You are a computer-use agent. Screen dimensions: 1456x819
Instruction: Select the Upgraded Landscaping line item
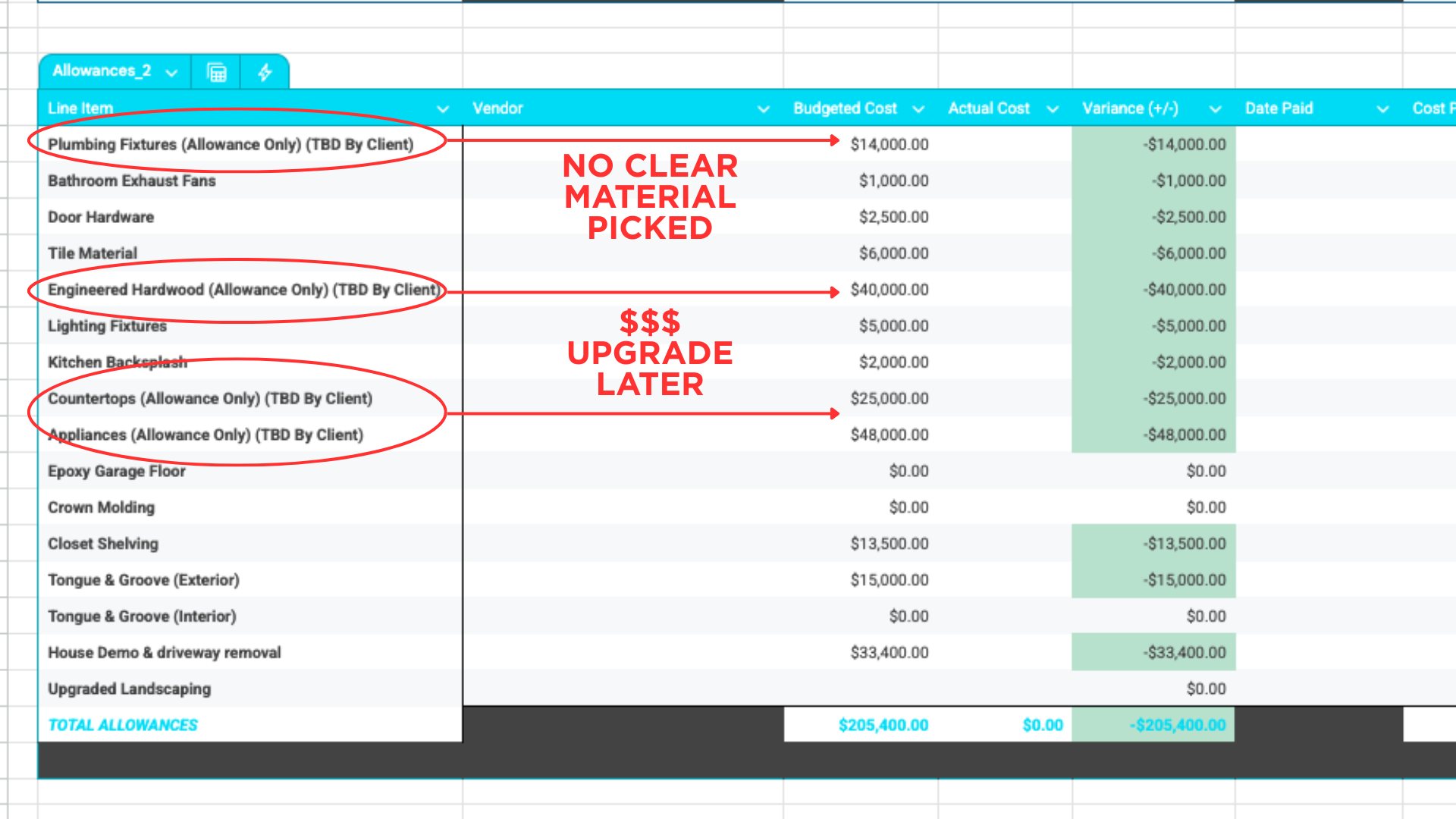pyautogui.click(x=130, y=689)
